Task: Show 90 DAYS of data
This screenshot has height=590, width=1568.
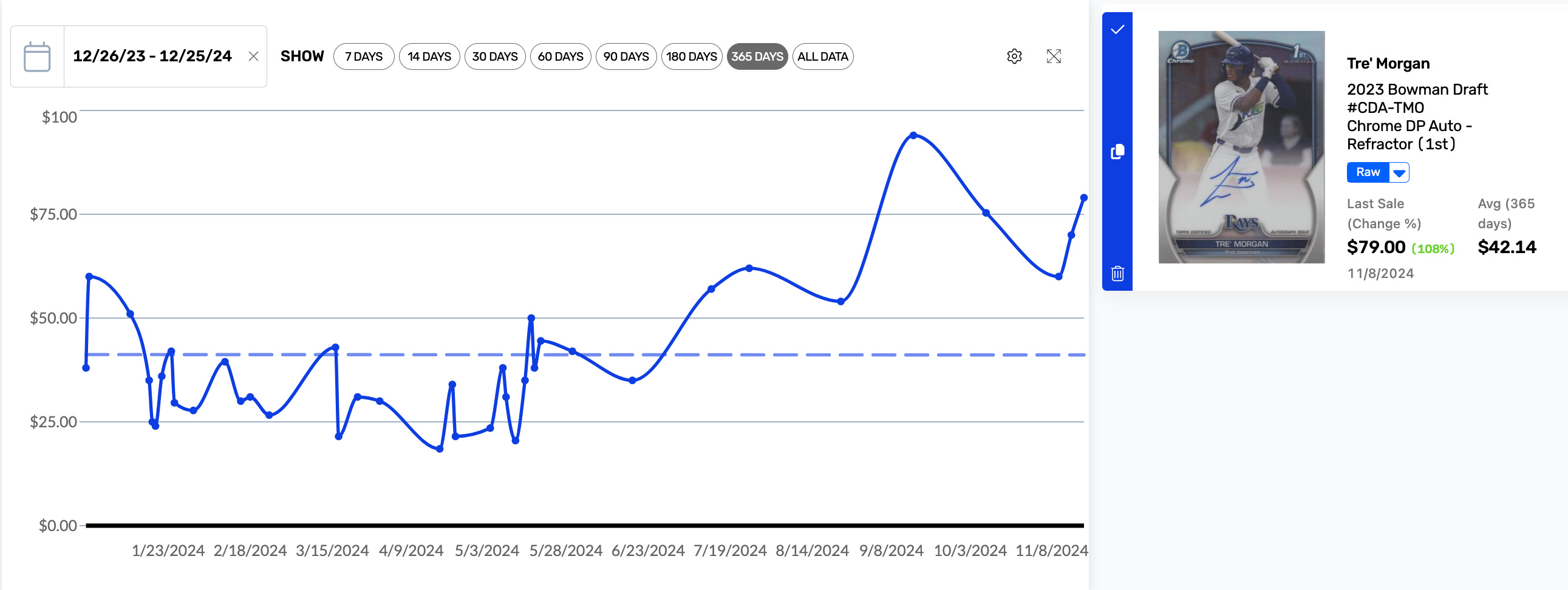Action: click(x=625, y=56)
